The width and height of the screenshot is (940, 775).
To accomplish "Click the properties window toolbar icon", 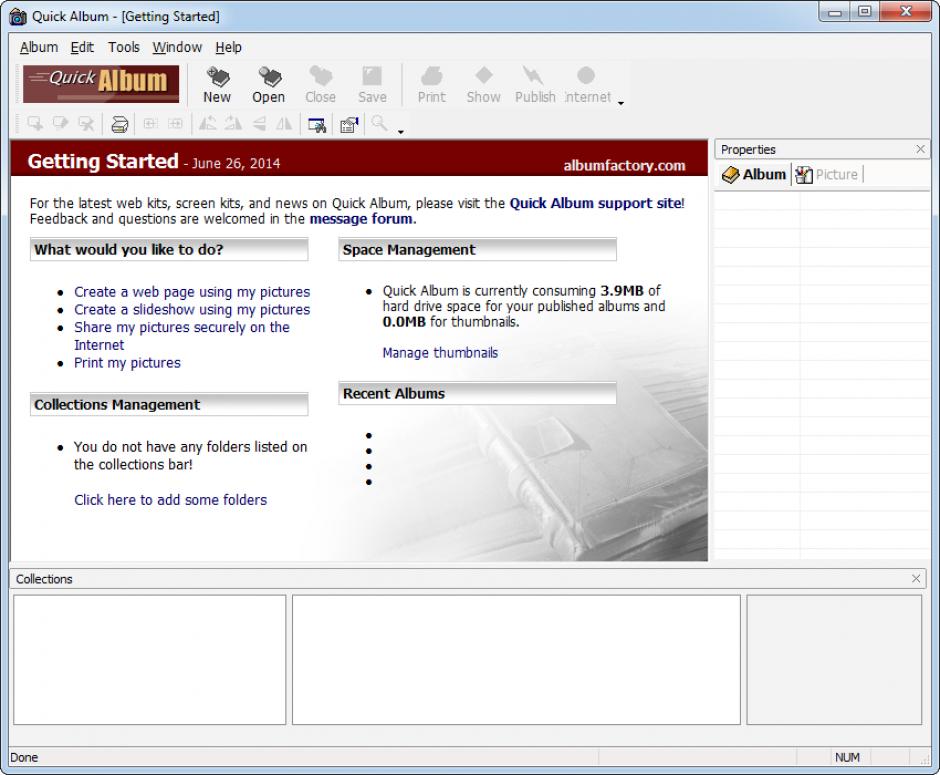I will pos(349,124).
